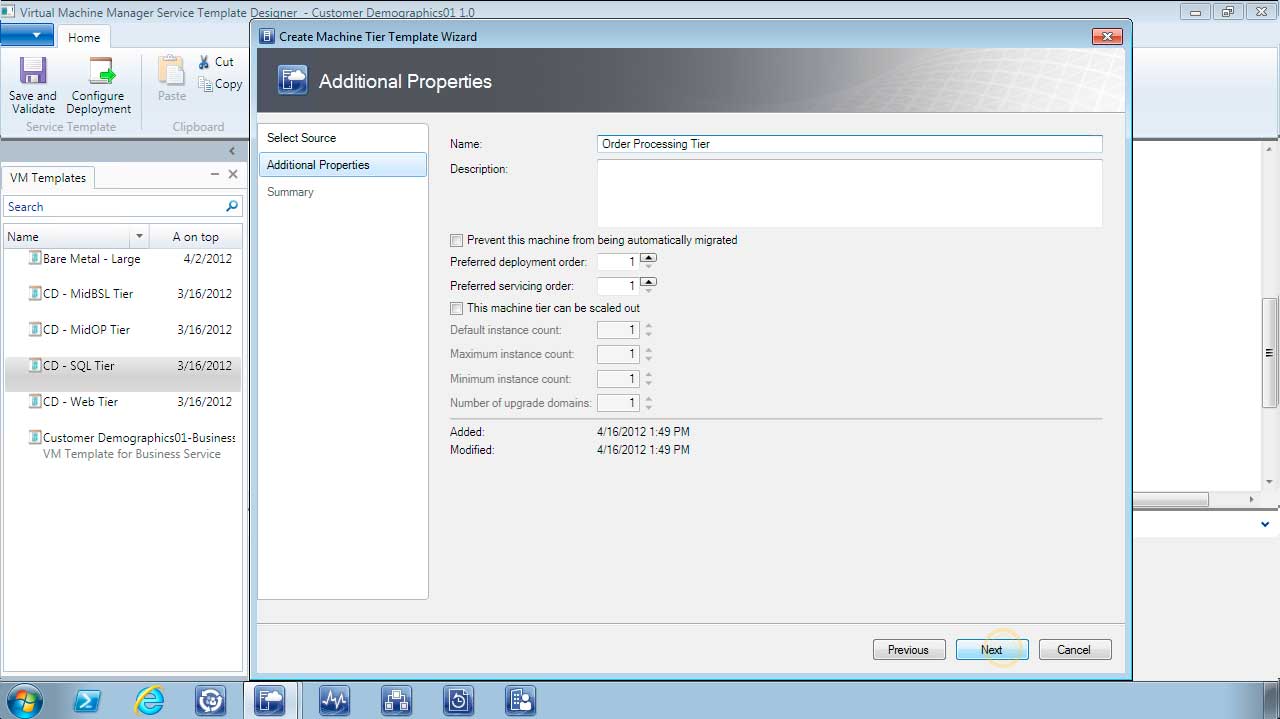The image size is (1280, 719).
Task: Open Configure Deployment from the ribbon
Action: click(100, 71)
